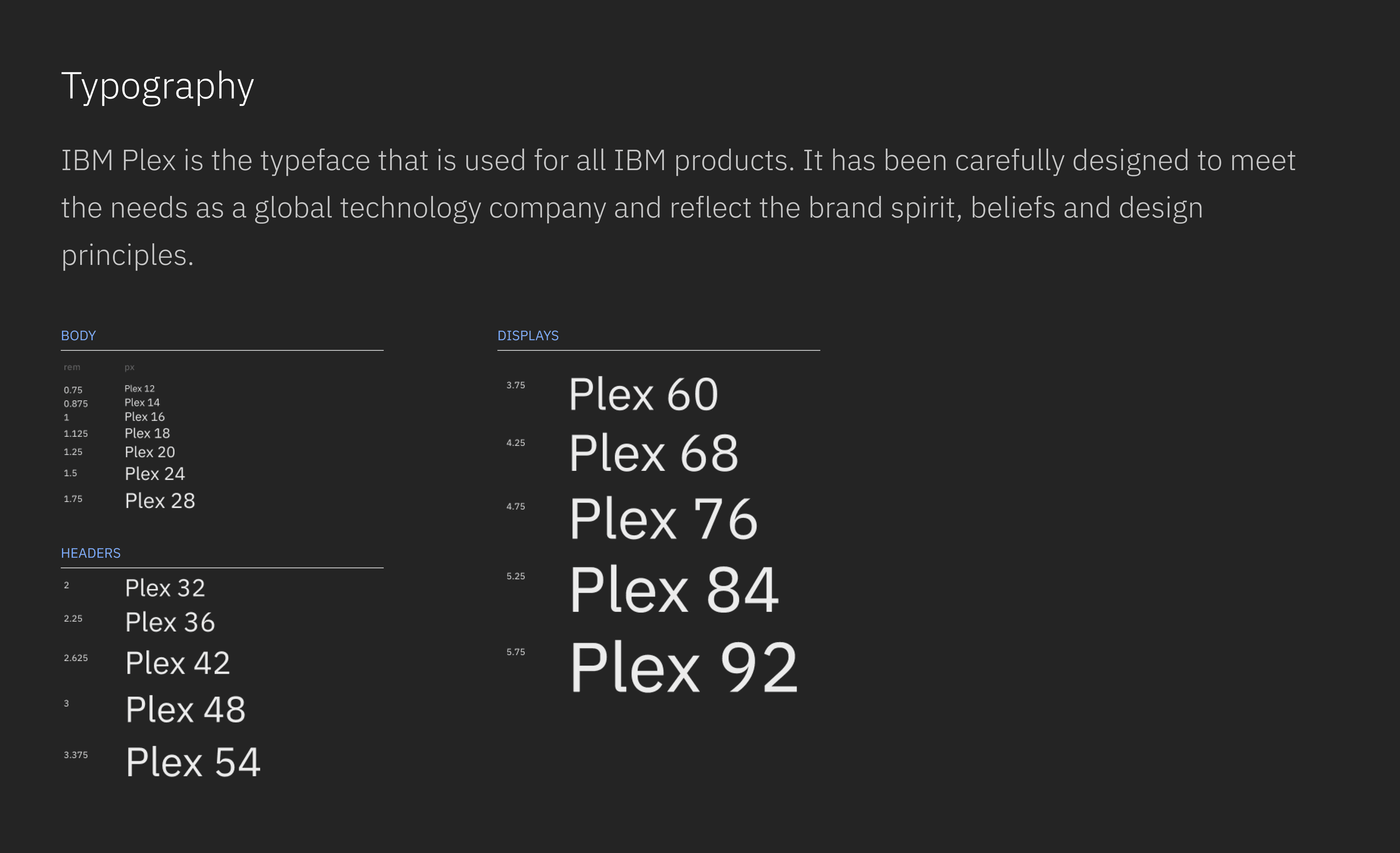Click the Plex 54 header sample
The height and width of the screenshot is (853, 1400).
[193, 762]
